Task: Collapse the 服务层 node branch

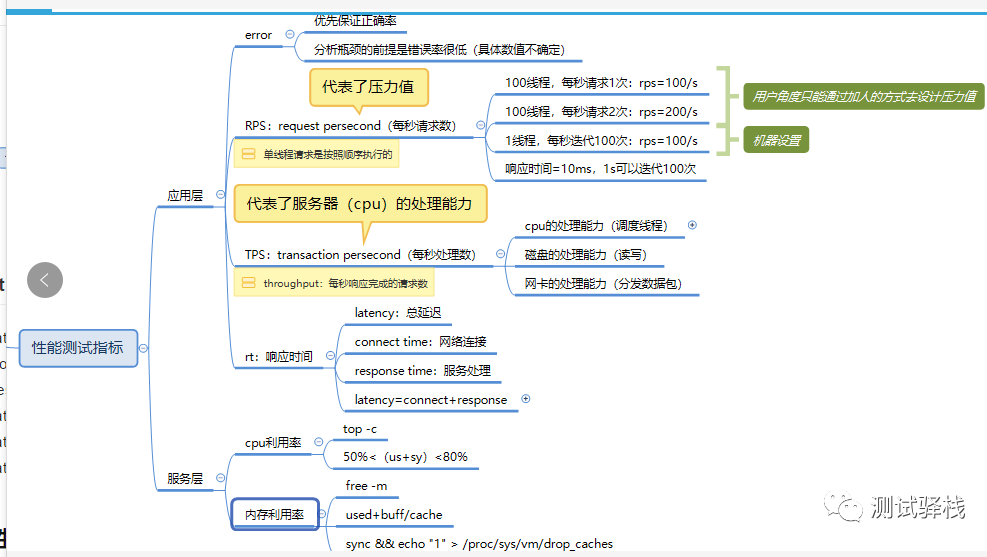Action: (220, 478)
